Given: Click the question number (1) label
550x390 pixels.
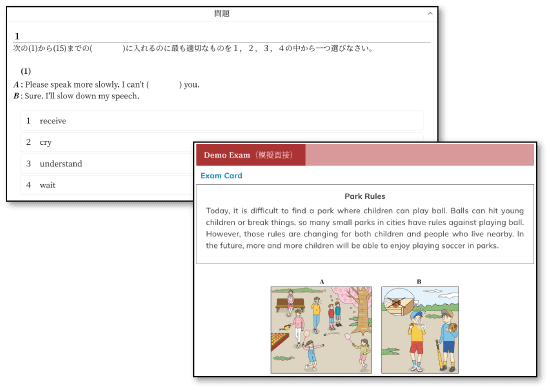Looking at the screenshot, I should click(26, 71).
